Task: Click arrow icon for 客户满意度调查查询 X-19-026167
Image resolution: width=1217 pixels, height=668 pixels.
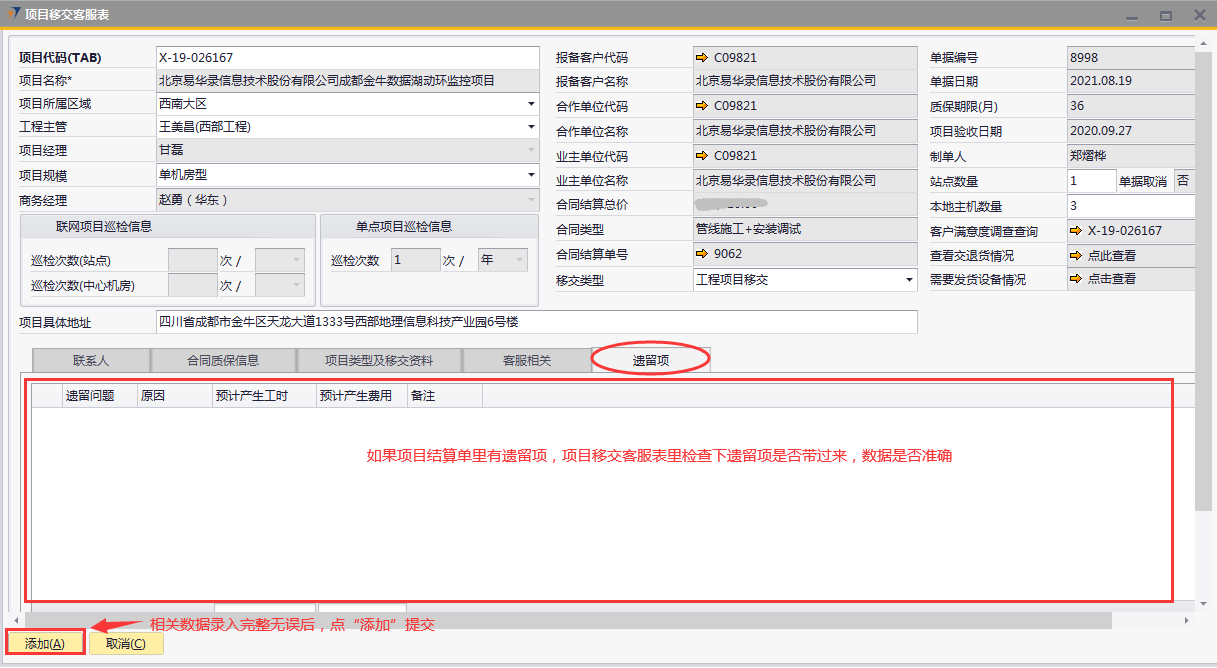Action: (1077, 231)
